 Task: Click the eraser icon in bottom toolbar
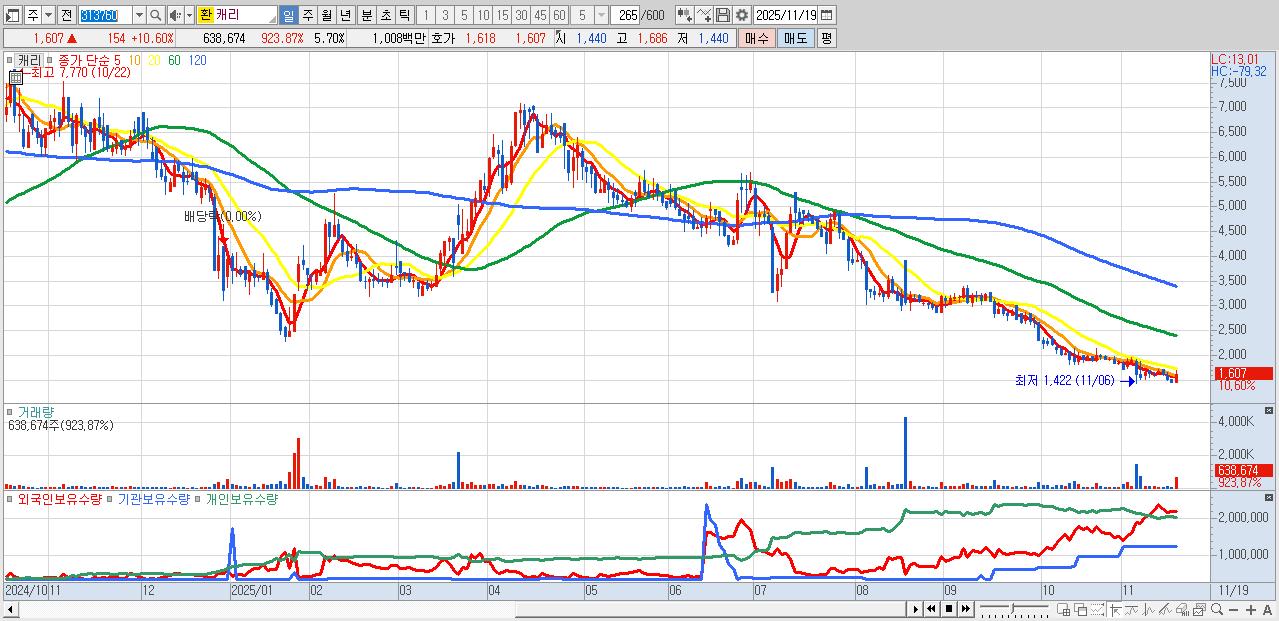click(1182, 609)
